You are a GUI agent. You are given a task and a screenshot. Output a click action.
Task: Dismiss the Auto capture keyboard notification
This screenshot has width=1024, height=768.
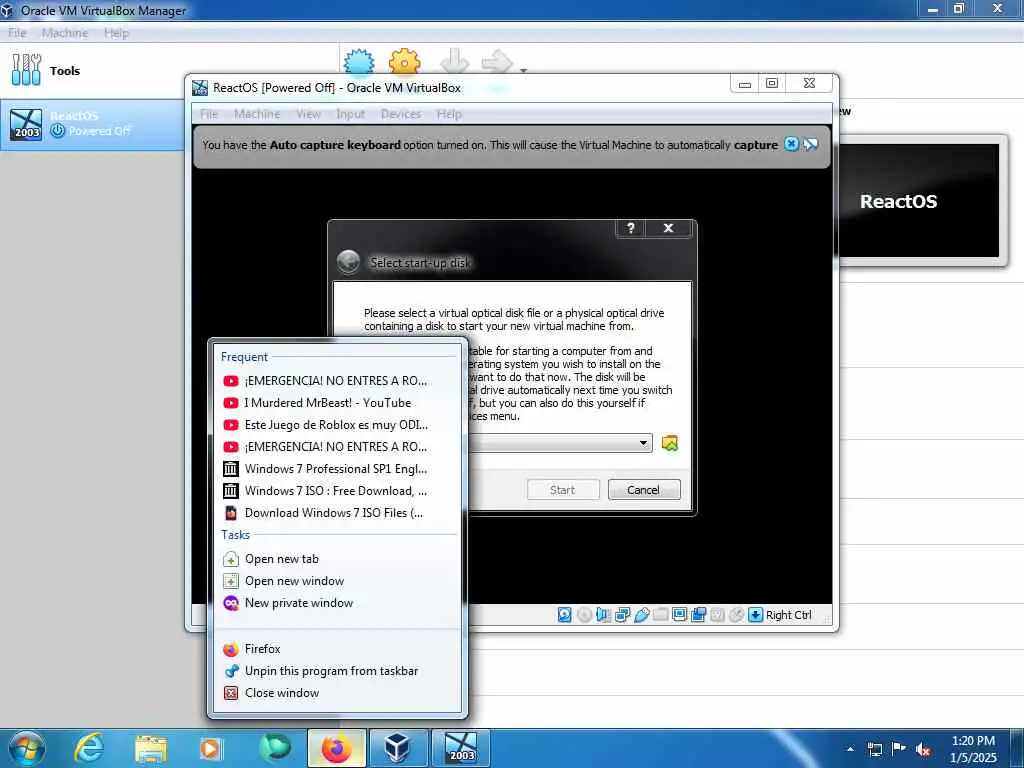[x=791, y=144]
